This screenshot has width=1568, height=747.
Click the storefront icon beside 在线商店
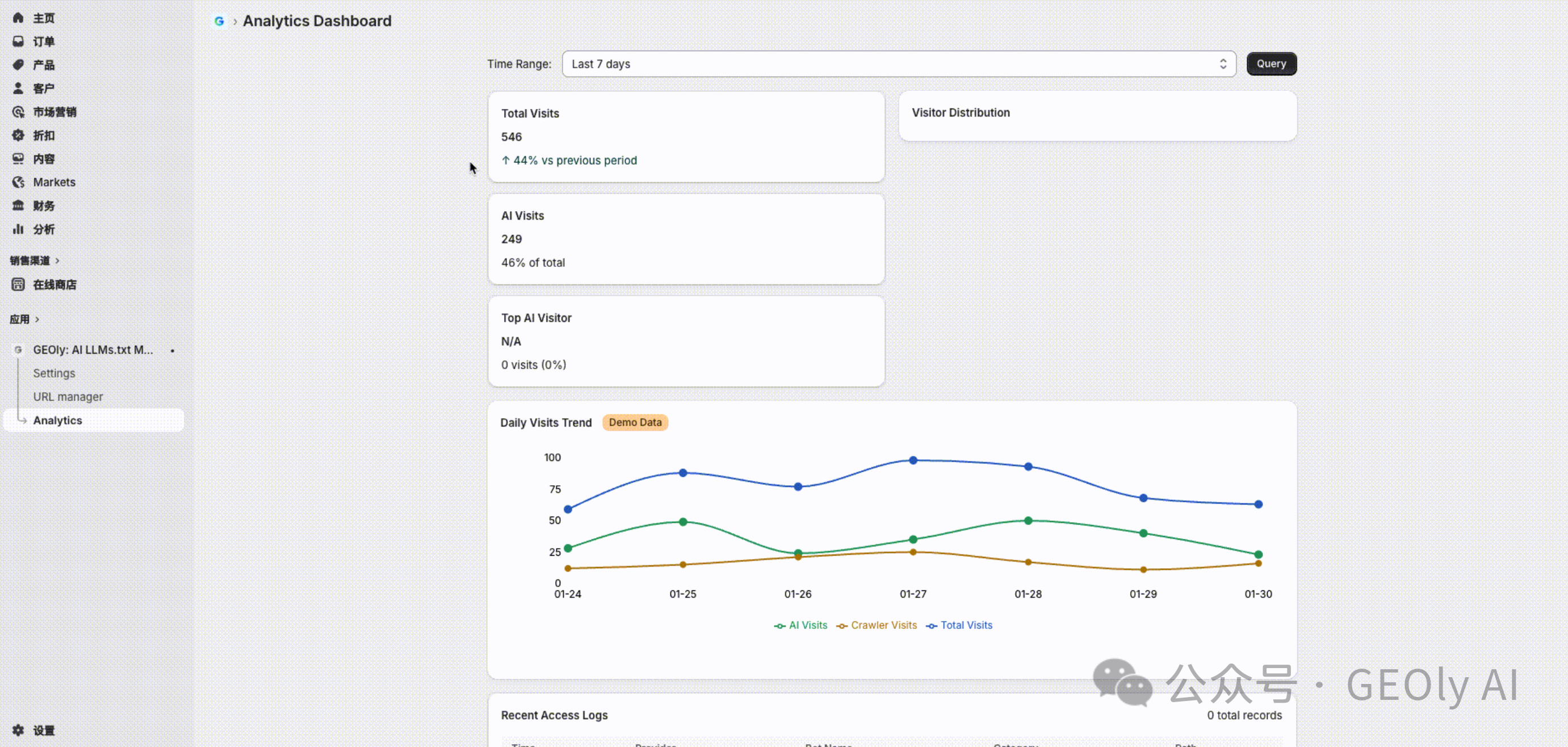coord(18,284)
